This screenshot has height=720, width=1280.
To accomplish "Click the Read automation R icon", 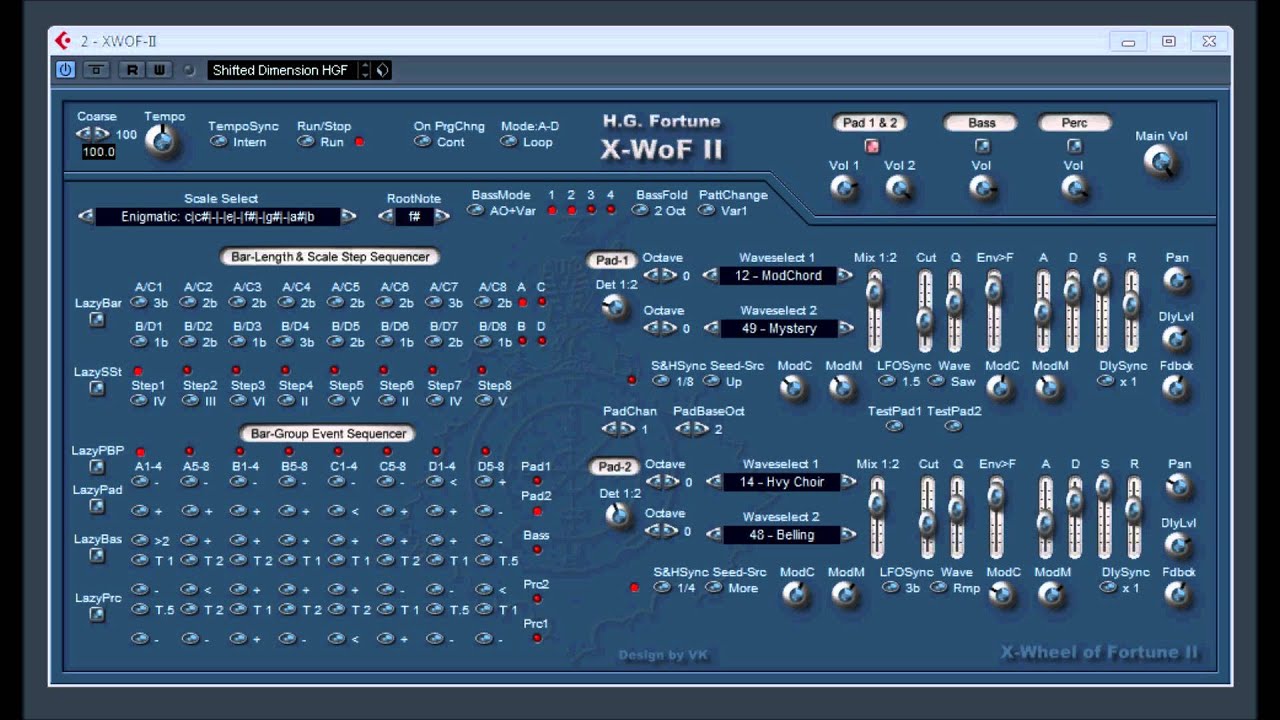I will (x=131, y=70).
